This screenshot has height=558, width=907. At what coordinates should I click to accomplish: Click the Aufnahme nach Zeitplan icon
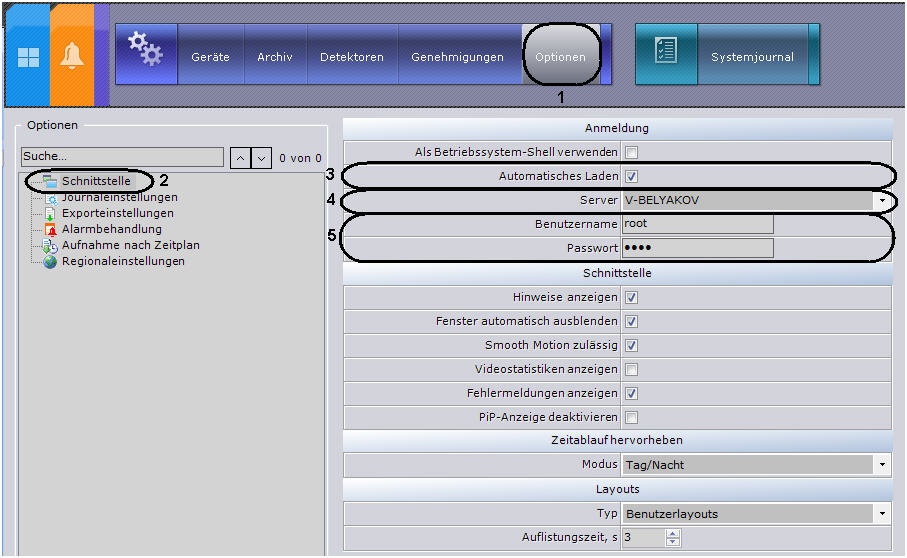tap(51, 246)
